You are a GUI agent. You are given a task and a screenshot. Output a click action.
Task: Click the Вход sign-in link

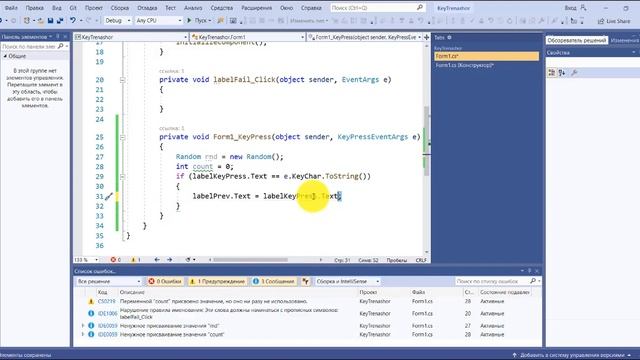(x=570, y=8)
